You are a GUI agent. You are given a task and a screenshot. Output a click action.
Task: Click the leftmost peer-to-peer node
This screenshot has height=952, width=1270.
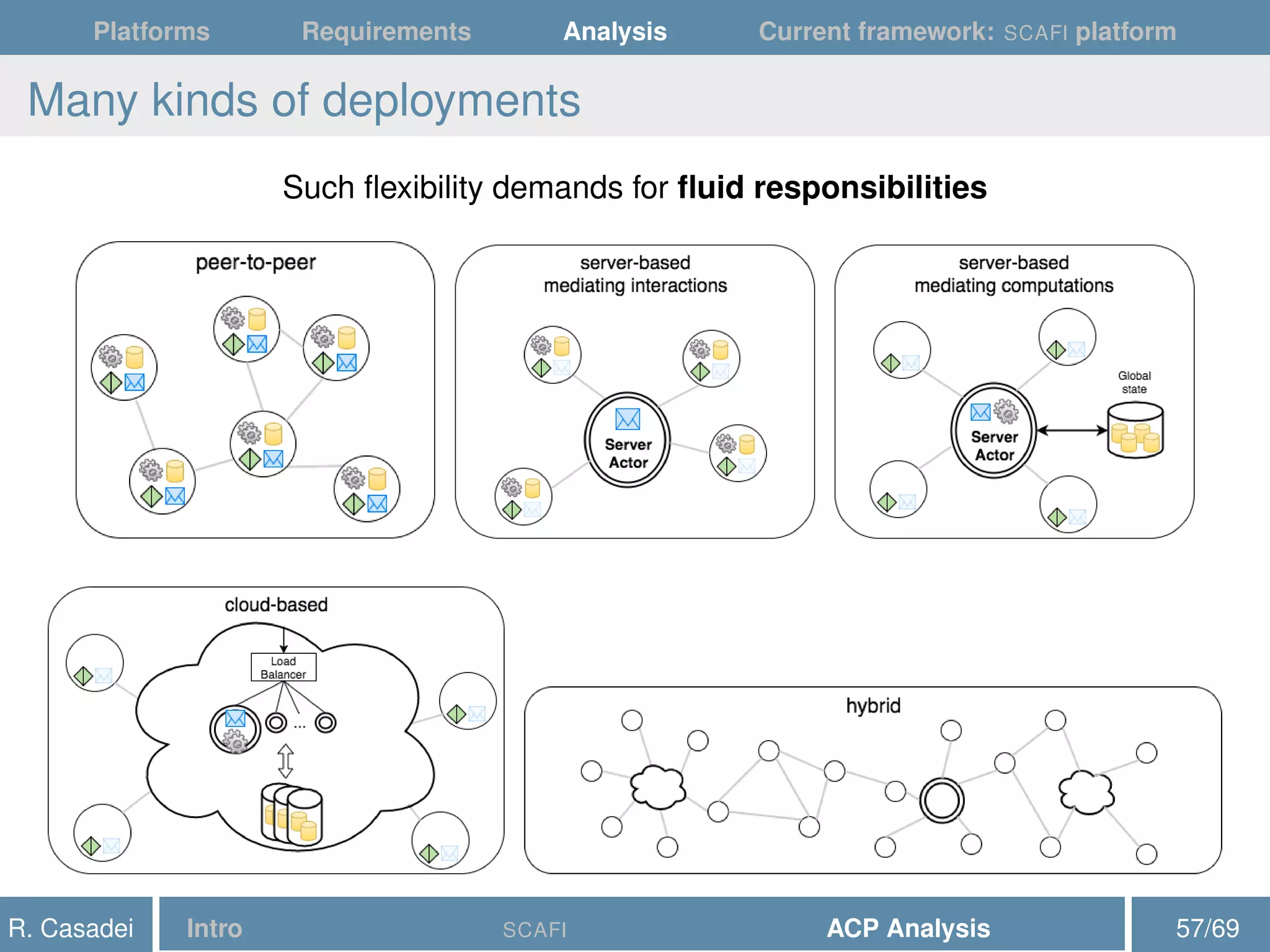pos(124,368)
